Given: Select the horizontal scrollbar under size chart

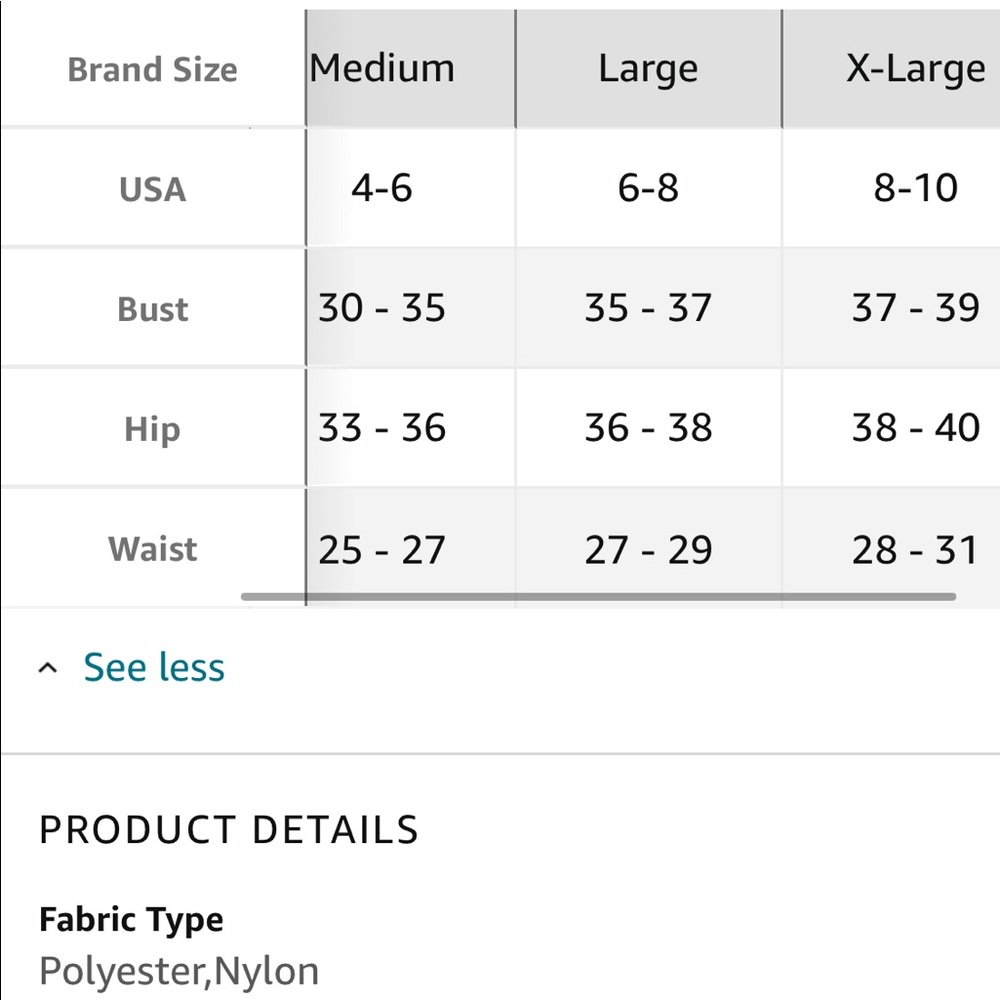Looking at the screenshot, I should coord(598,597).
